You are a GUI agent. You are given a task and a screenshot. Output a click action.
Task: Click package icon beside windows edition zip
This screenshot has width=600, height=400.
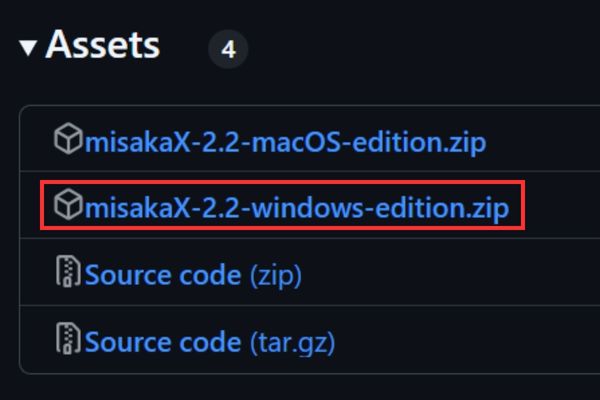click(68, 207)
